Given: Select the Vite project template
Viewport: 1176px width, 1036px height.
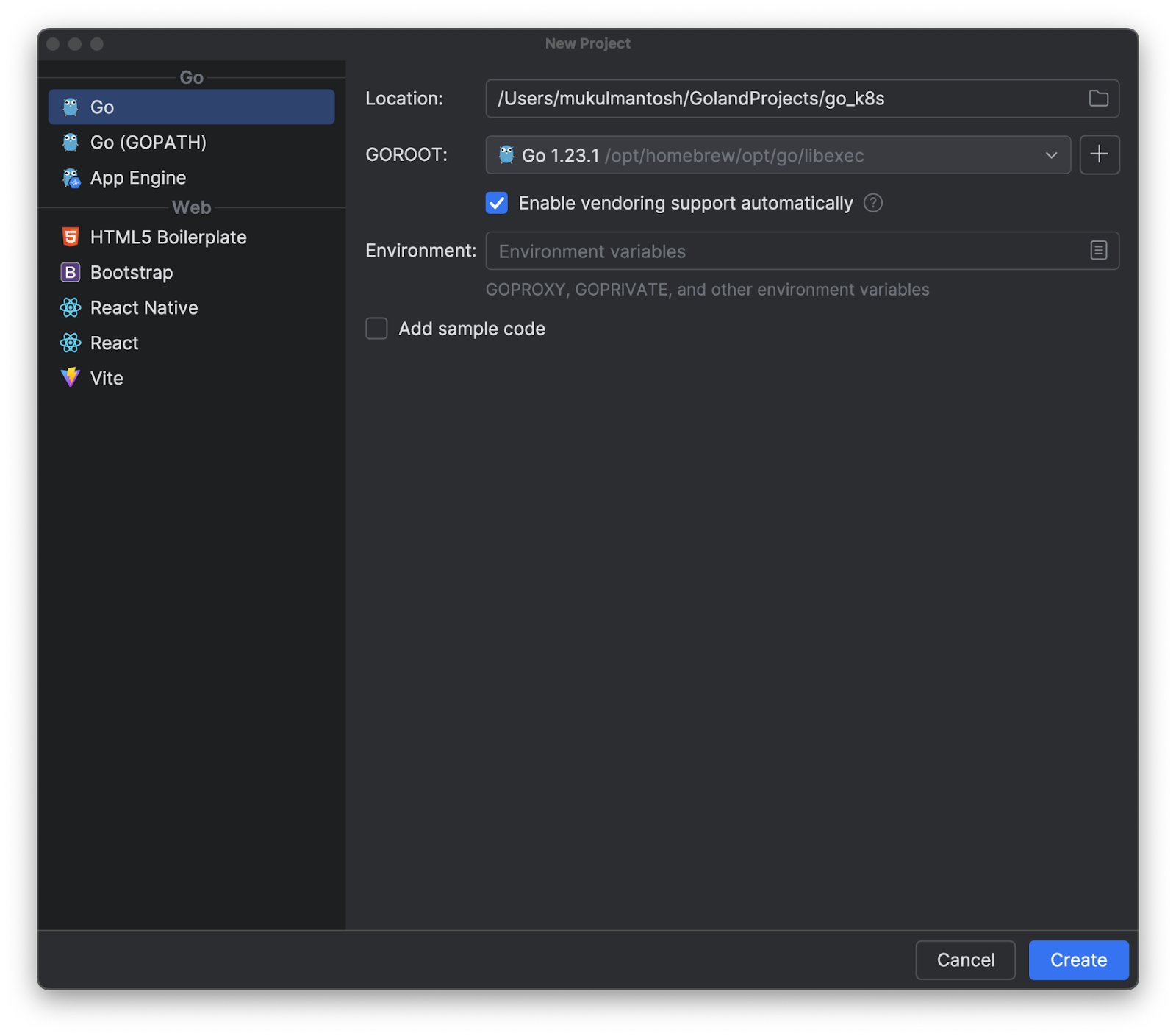Looking at the screenshot, I should point(191,378).
